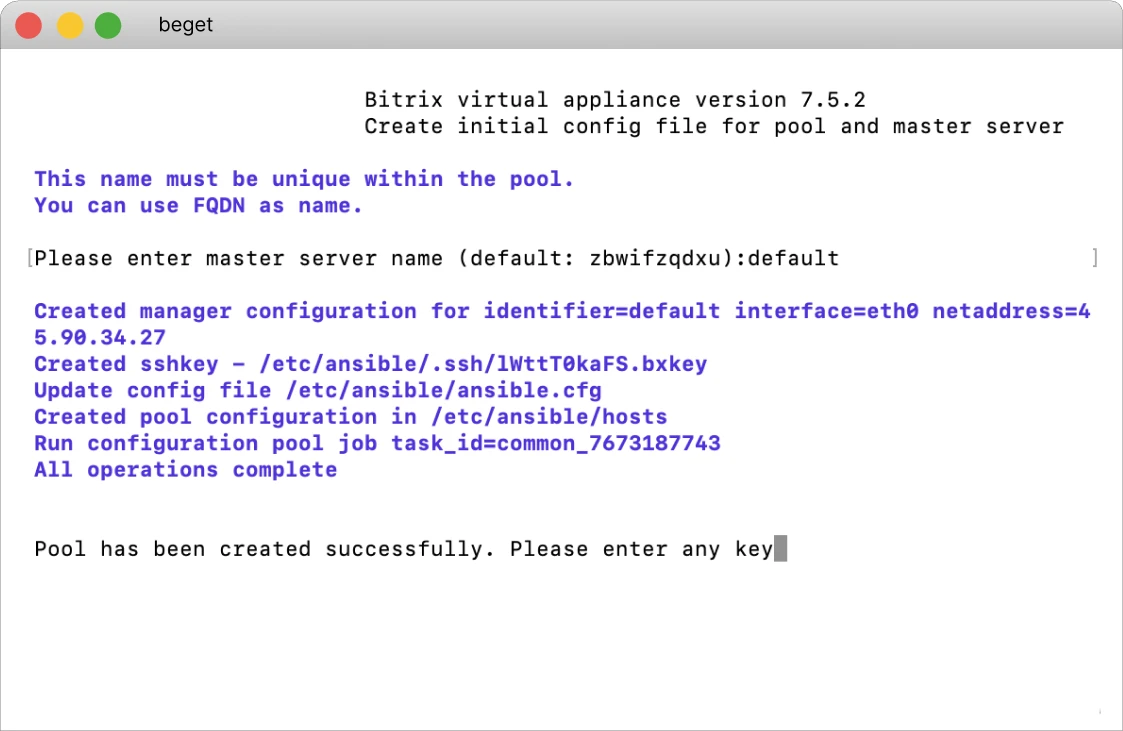Click the block cursor after 'enter any key'
Screen dimensions: 1123x731
pyautogui.click(x=781, y=549)
